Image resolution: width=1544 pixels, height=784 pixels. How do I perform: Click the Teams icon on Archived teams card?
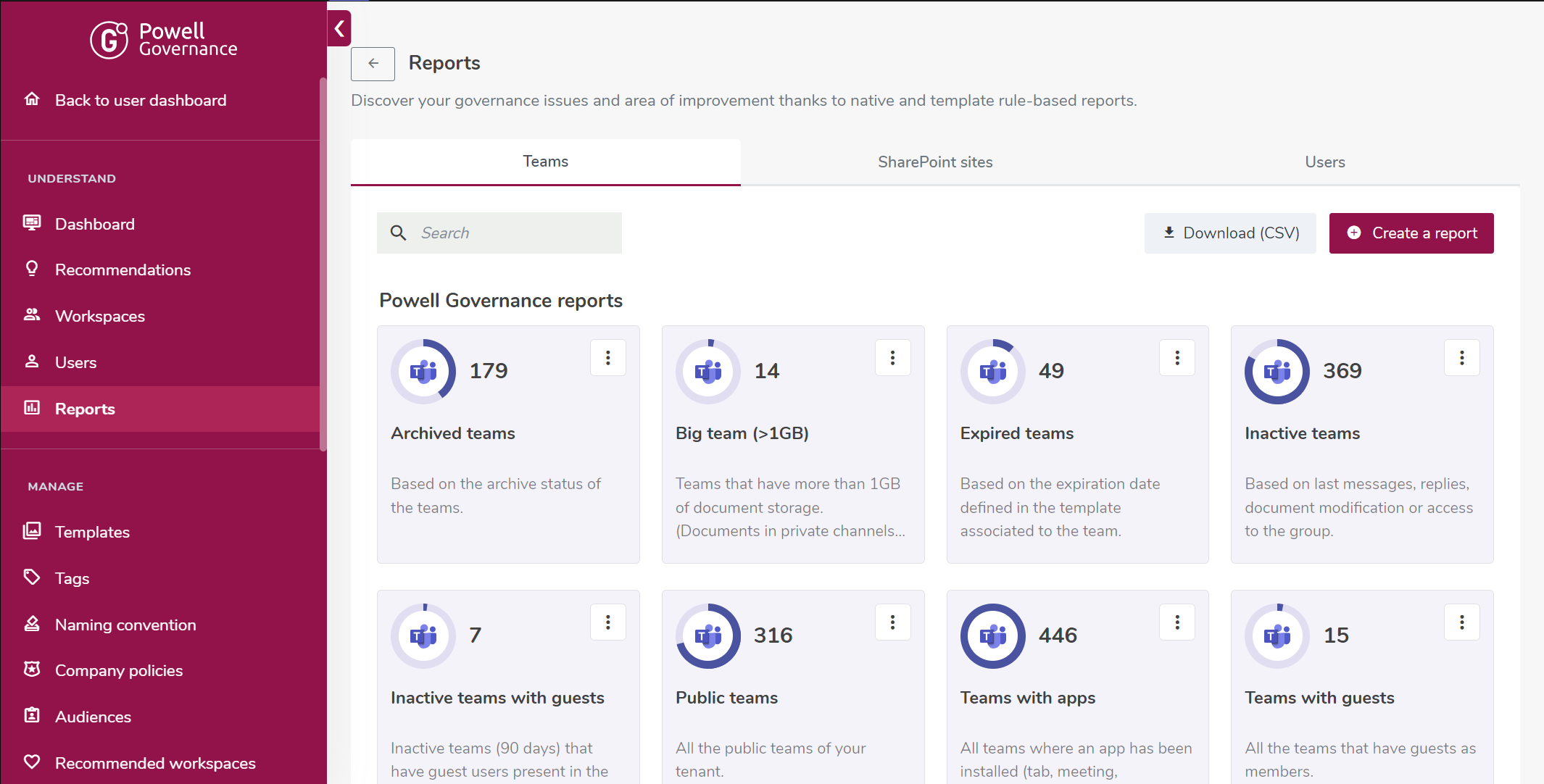pos(423,372)
